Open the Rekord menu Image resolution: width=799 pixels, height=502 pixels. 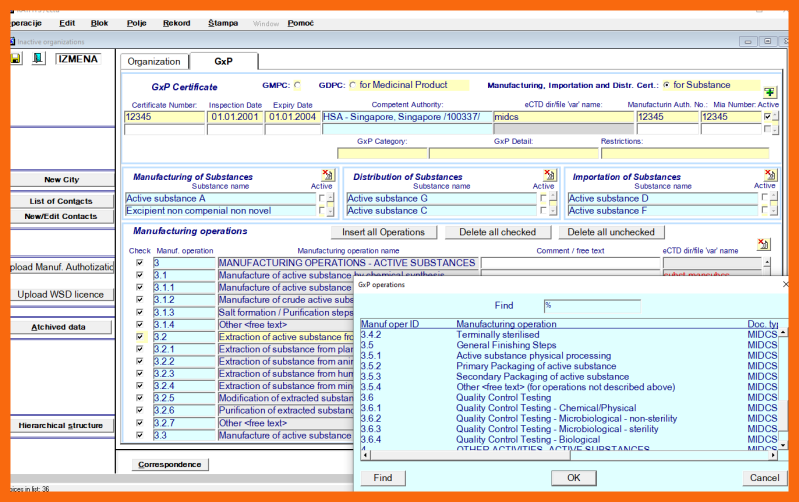(176, 22)
